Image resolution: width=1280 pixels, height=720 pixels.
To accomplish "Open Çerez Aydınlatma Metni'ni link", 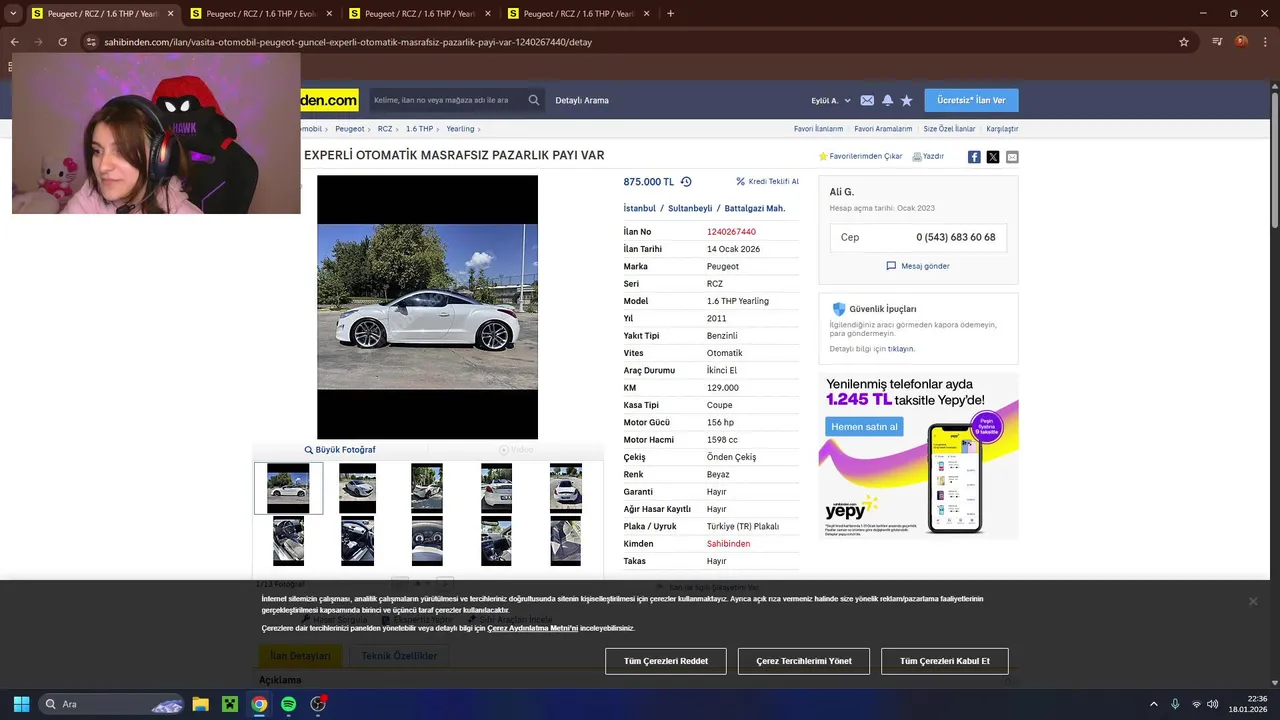I will [x=533, y=628].
